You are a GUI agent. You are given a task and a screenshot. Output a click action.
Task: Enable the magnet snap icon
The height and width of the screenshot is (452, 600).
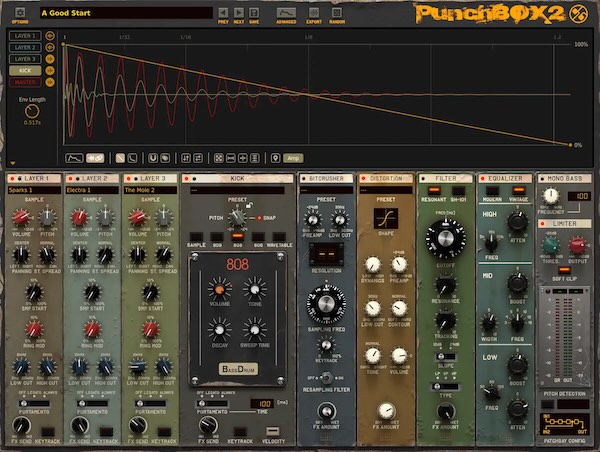(x=153, y=158)
